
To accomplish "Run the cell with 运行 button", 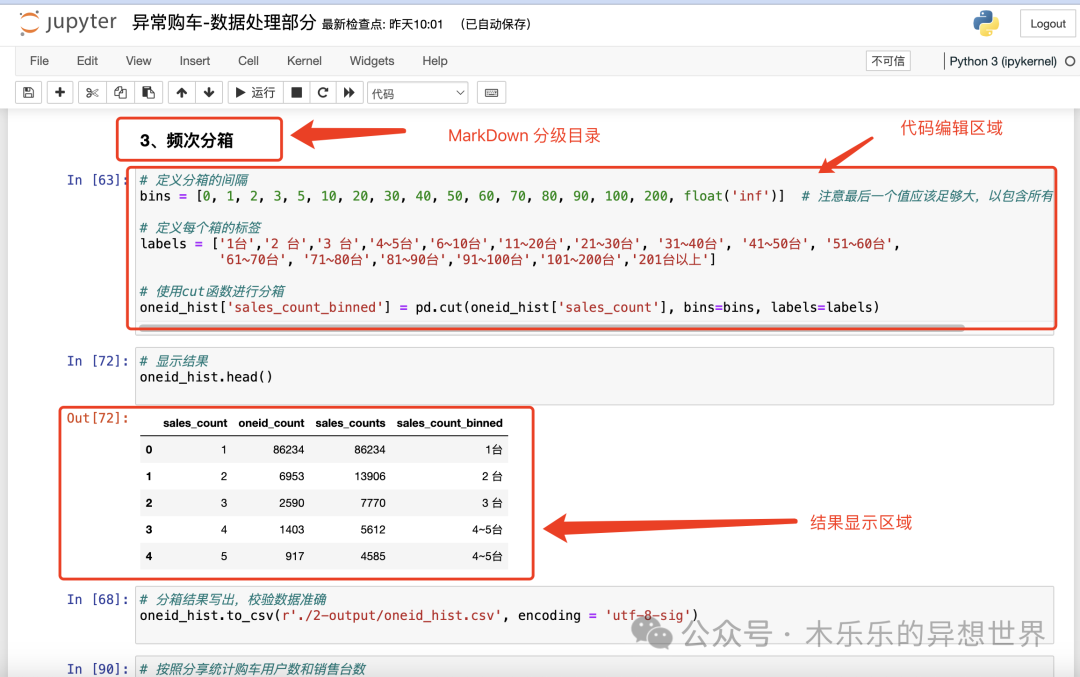I will (255, 92).
